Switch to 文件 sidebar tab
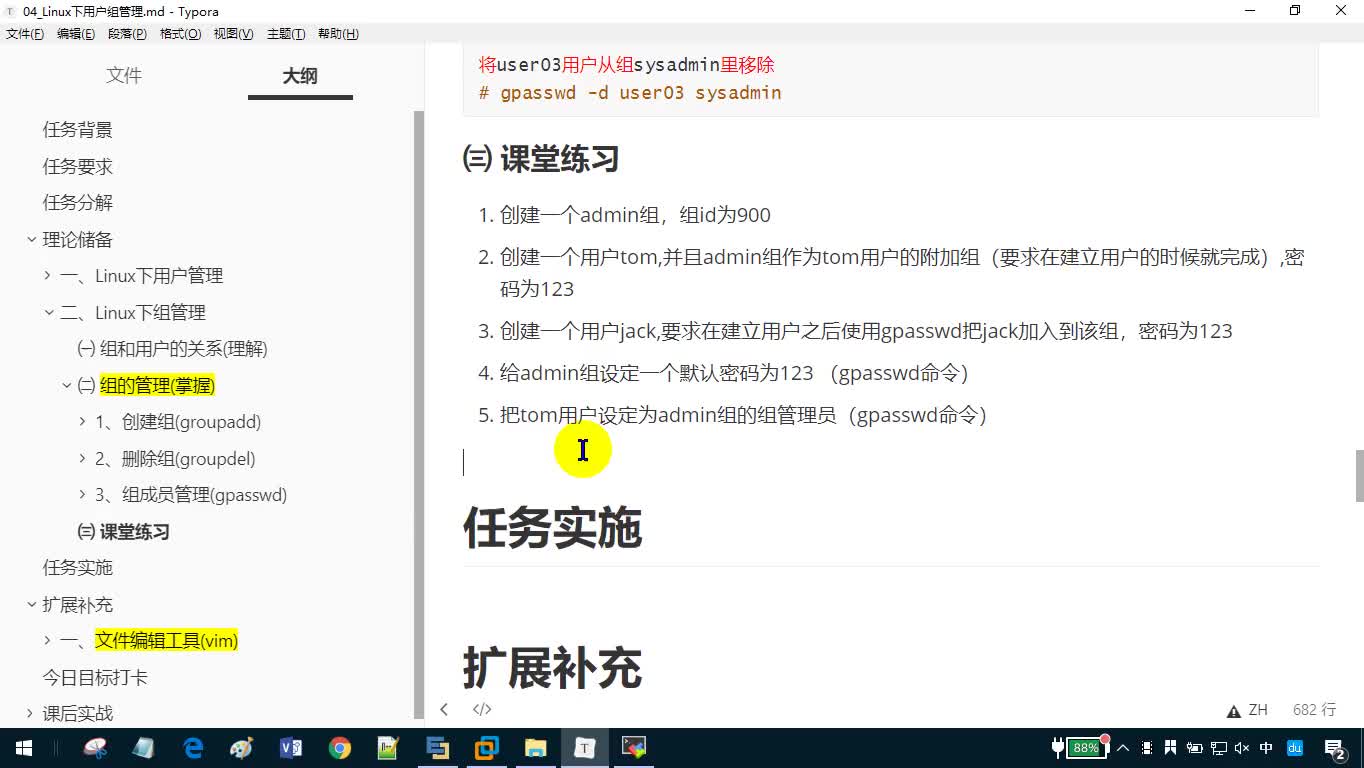 [124, 76]
